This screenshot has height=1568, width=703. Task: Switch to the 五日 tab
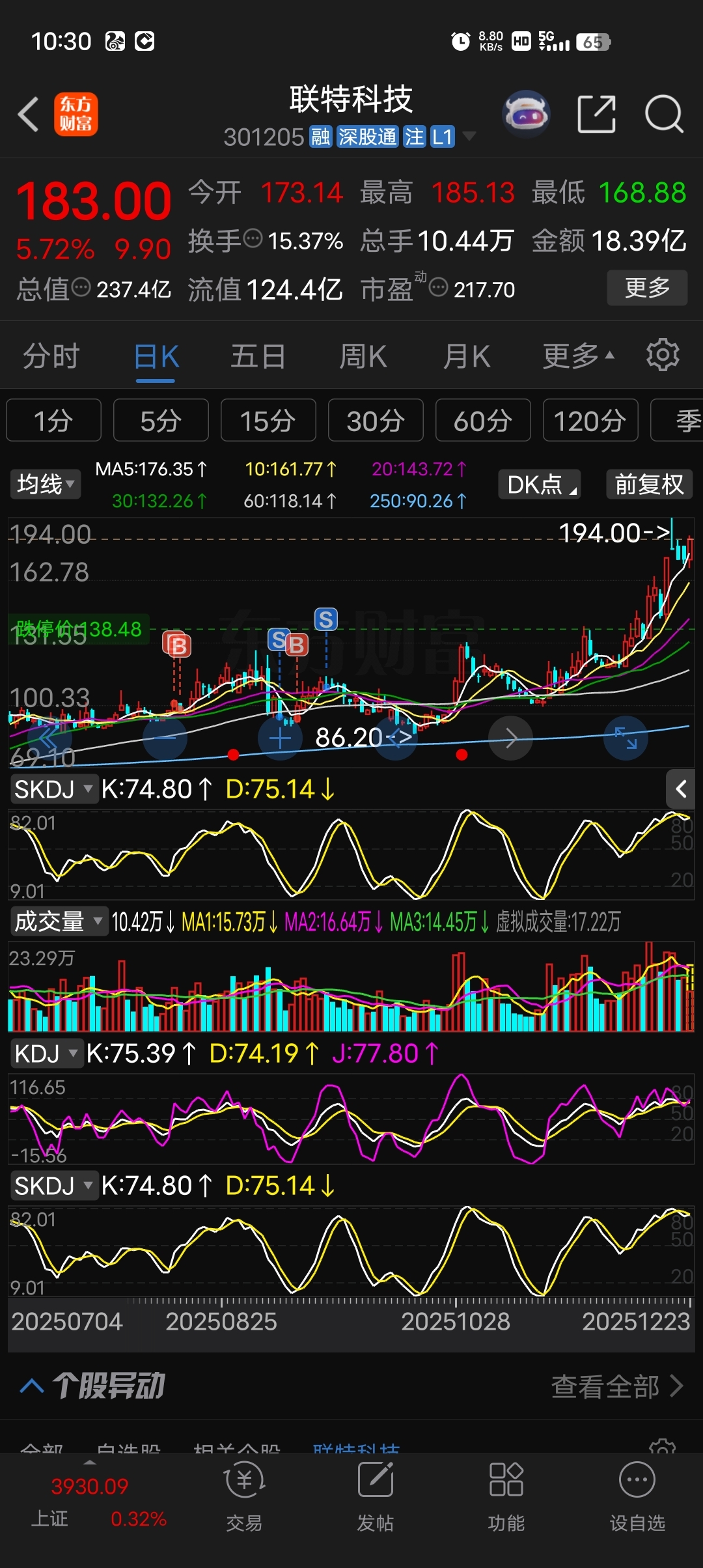(x=258, y=356)
